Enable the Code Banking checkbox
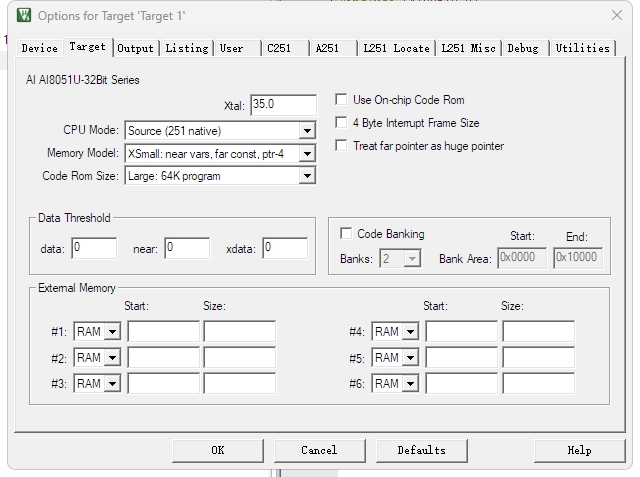Screen dimensions: 640x477 coord(346,233)
